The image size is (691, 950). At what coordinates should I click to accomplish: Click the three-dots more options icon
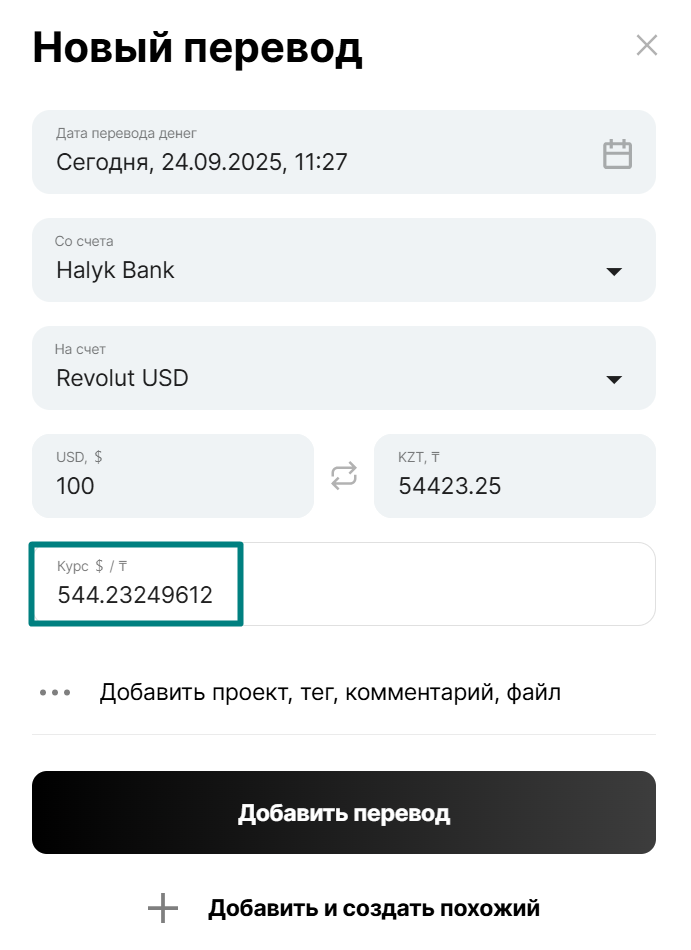coord(56,692)
